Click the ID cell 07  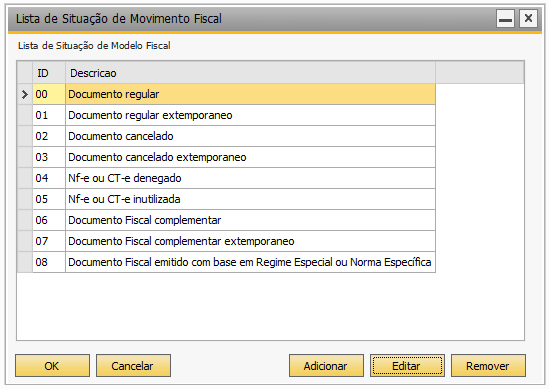[x=49, y=241]
